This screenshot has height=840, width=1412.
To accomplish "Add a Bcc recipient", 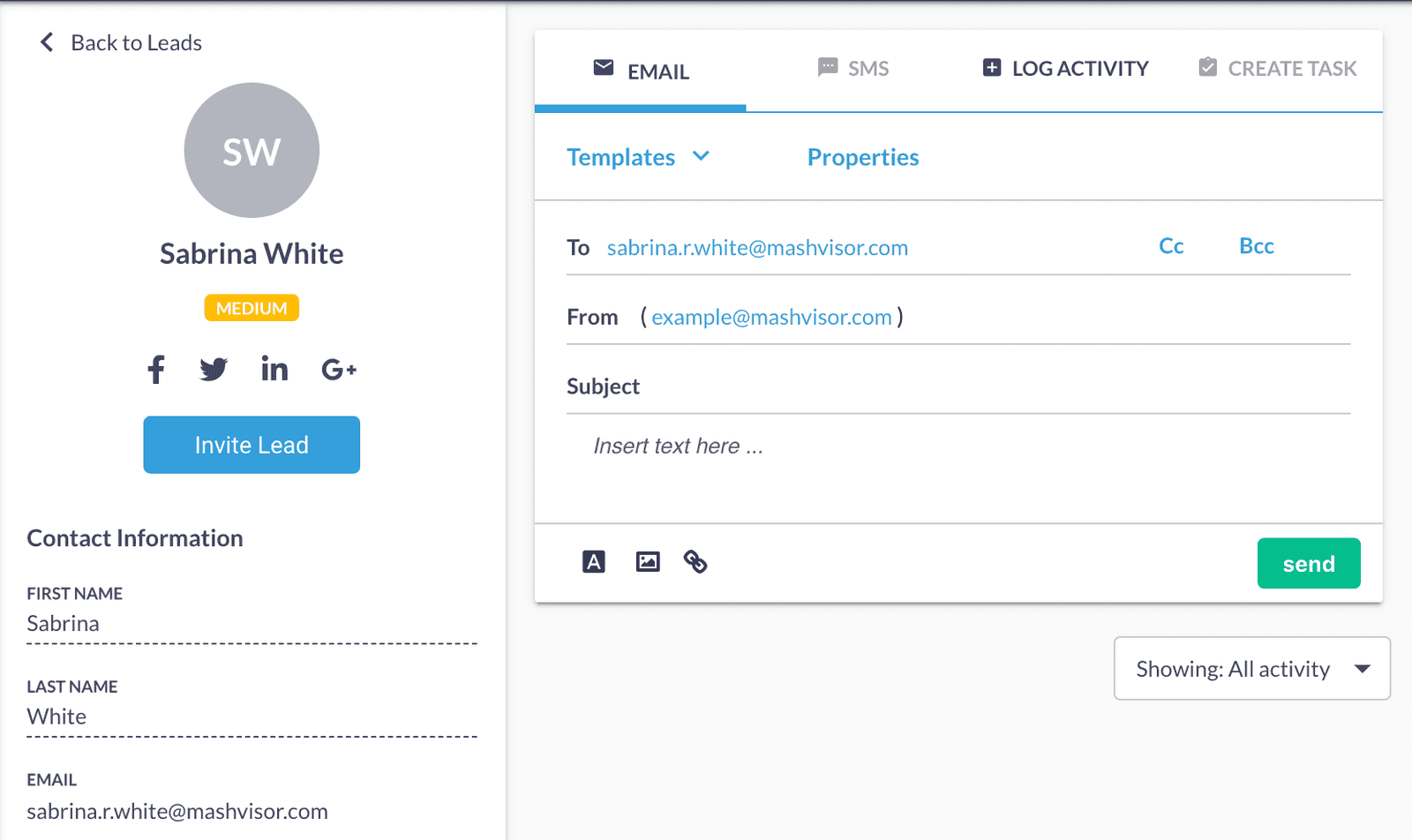I will click(x=1256, y=246).
